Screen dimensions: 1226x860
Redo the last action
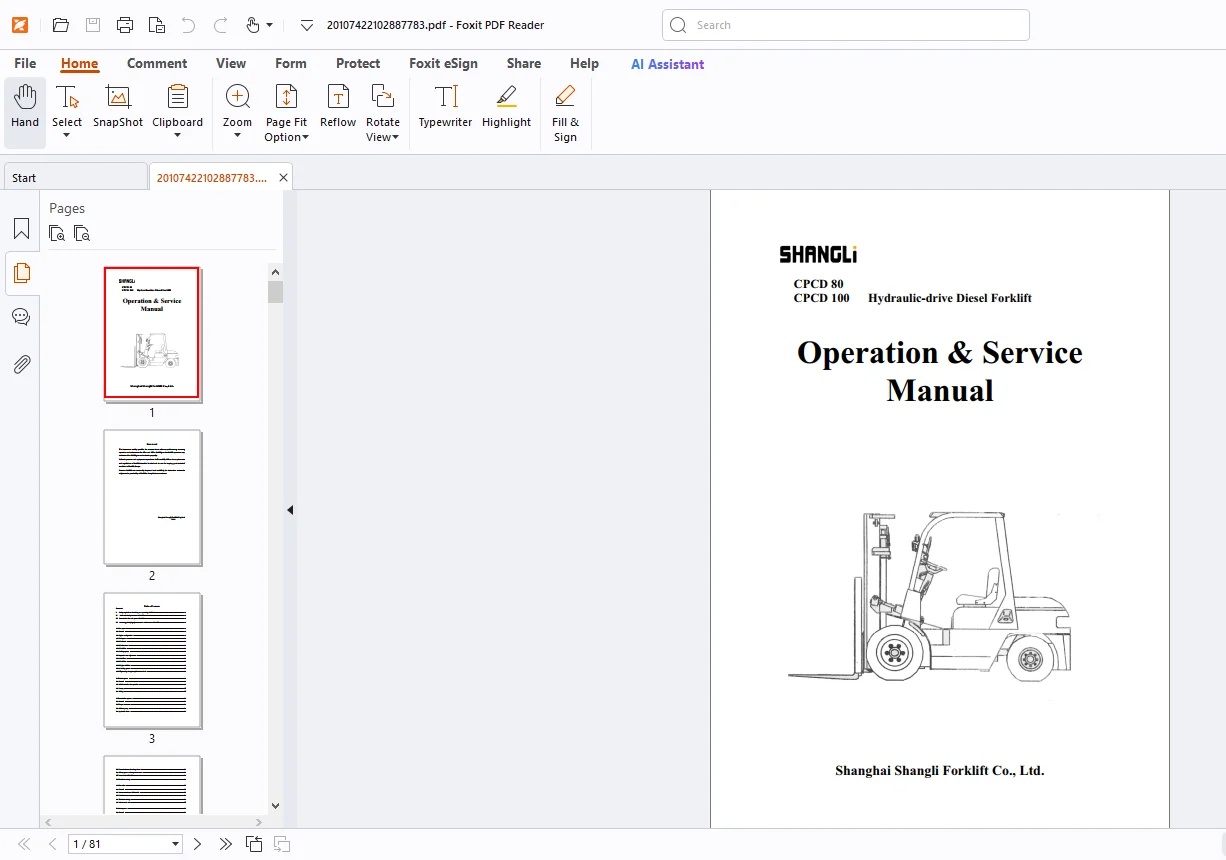coord(220,25)
